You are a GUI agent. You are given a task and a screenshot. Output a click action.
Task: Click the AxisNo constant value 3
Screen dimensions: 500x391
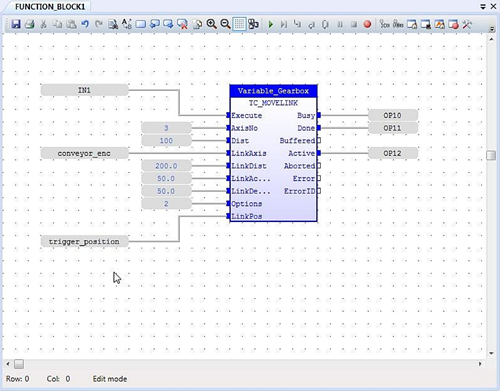coord(166,128)
